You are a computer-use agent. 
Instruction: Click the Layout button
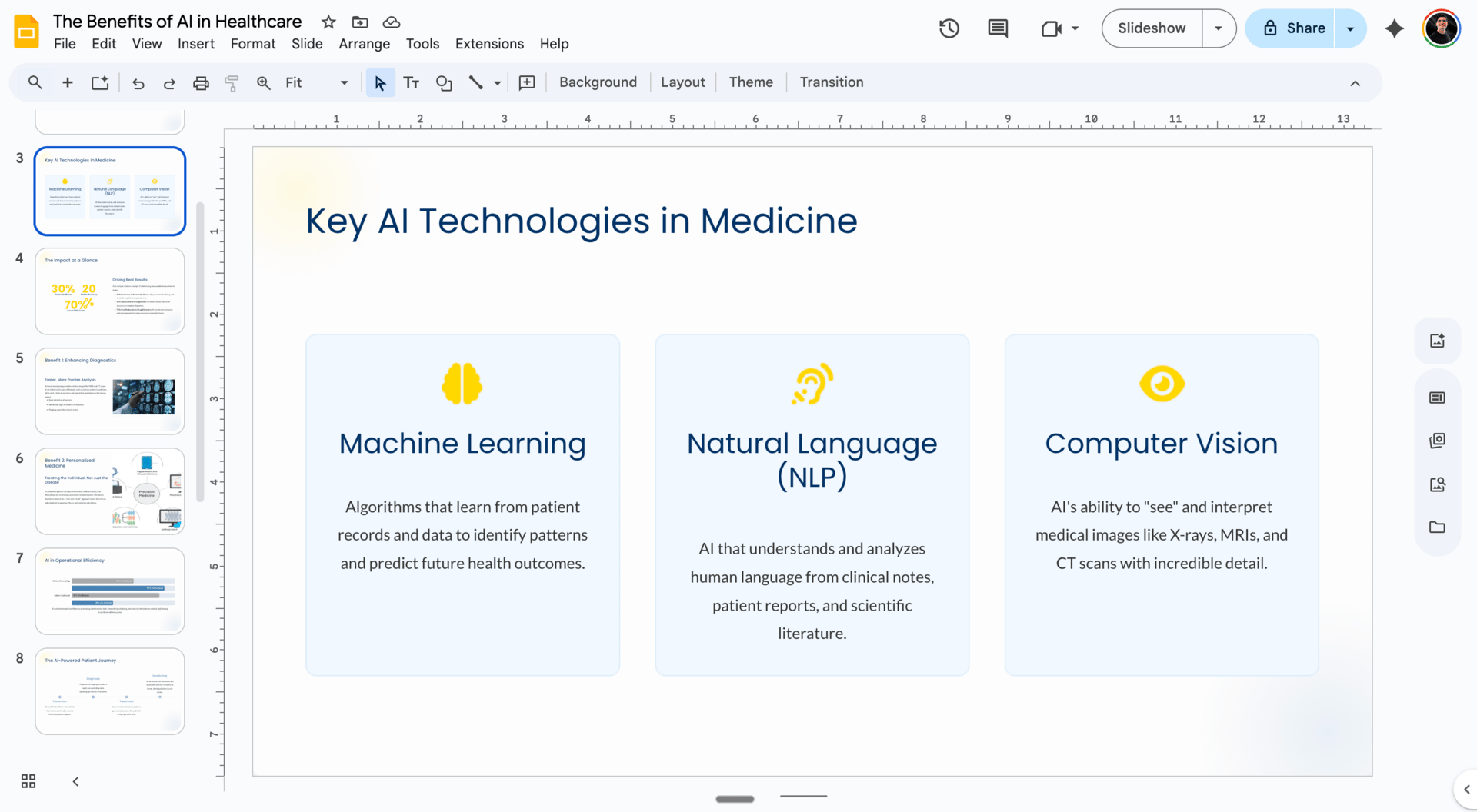click(x=682, y=82)
